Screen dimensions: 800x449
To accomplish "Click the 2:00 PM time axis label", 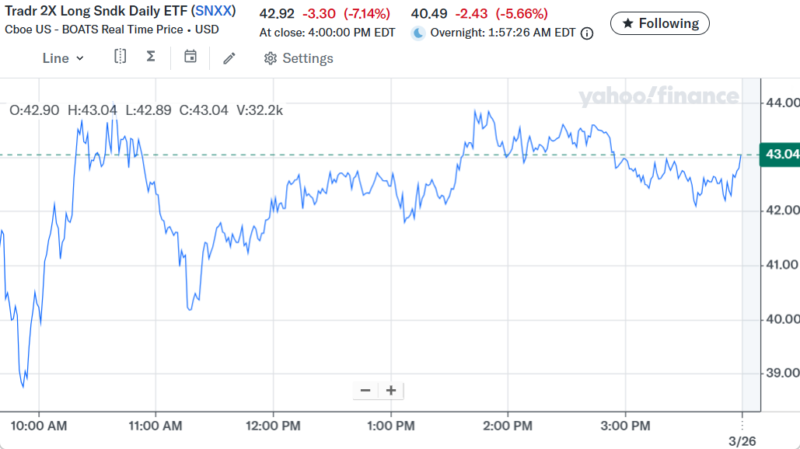I will click(x=508, y=426).
